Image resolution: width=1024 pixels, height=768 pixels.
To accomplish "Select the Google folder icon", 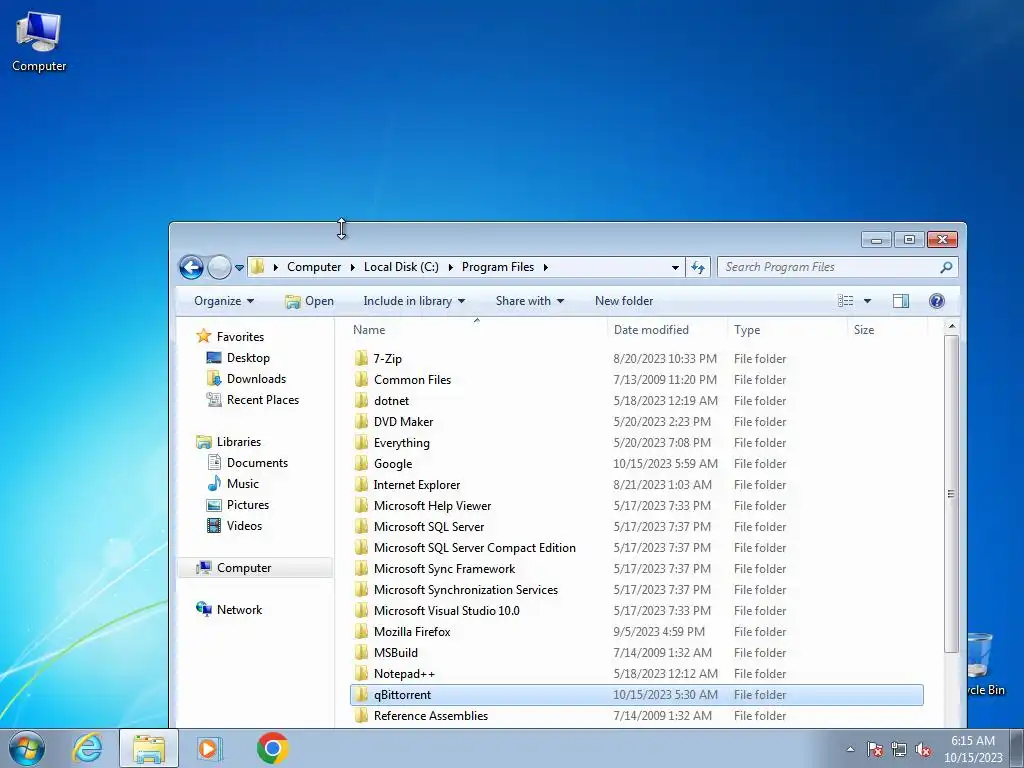I will (x=361, y=463).
